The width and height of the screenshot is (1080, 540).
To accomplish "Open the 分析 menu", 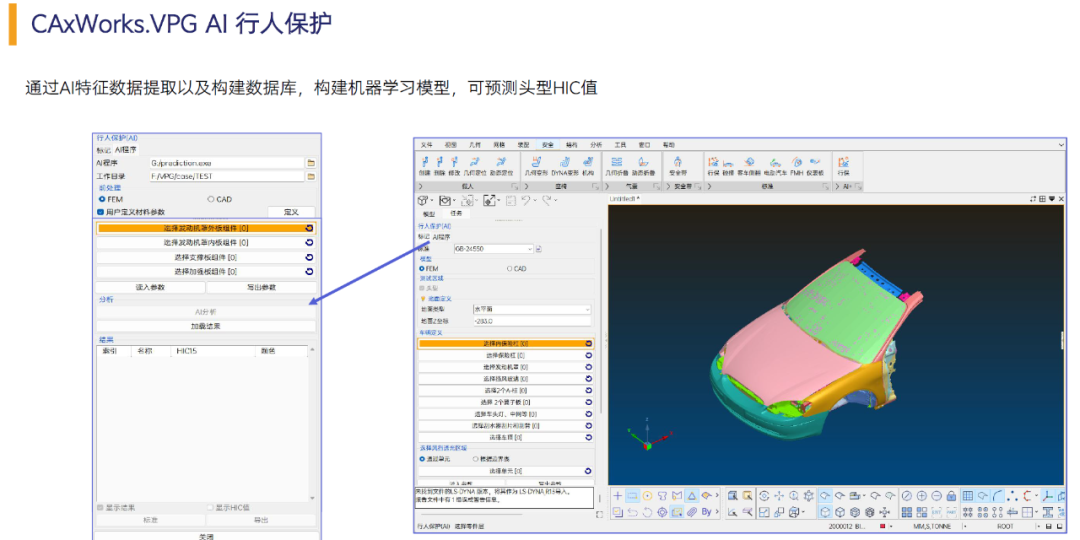I will tap(596, 145).
